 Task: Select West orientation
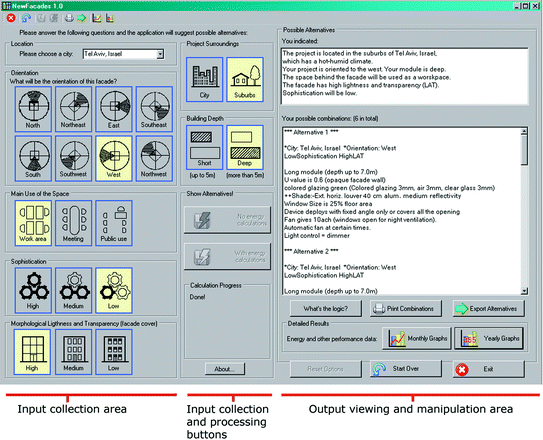(x=114, y=159)
